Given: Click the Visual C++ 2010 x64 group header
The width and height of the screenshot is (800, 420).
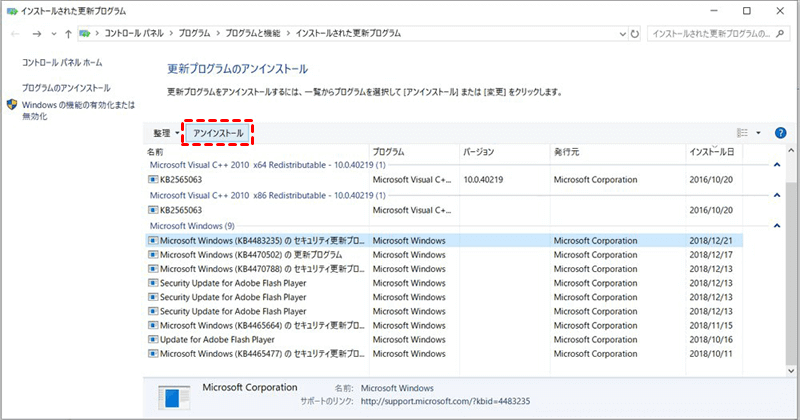Looking at the screenshot, I should coord(268,165).
